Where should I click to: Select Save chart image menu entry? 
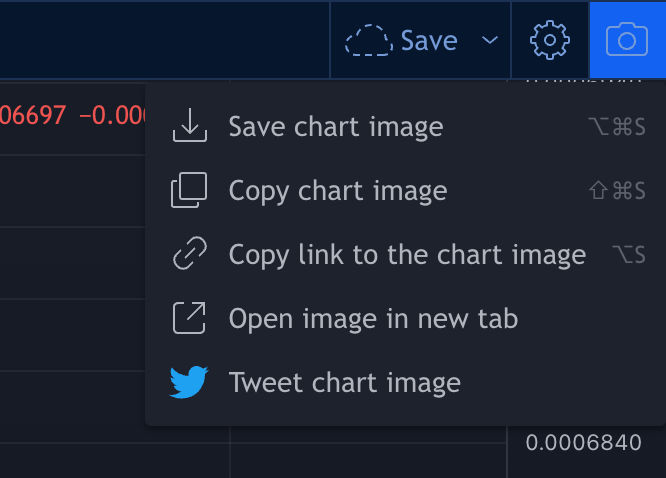(335, 127)
